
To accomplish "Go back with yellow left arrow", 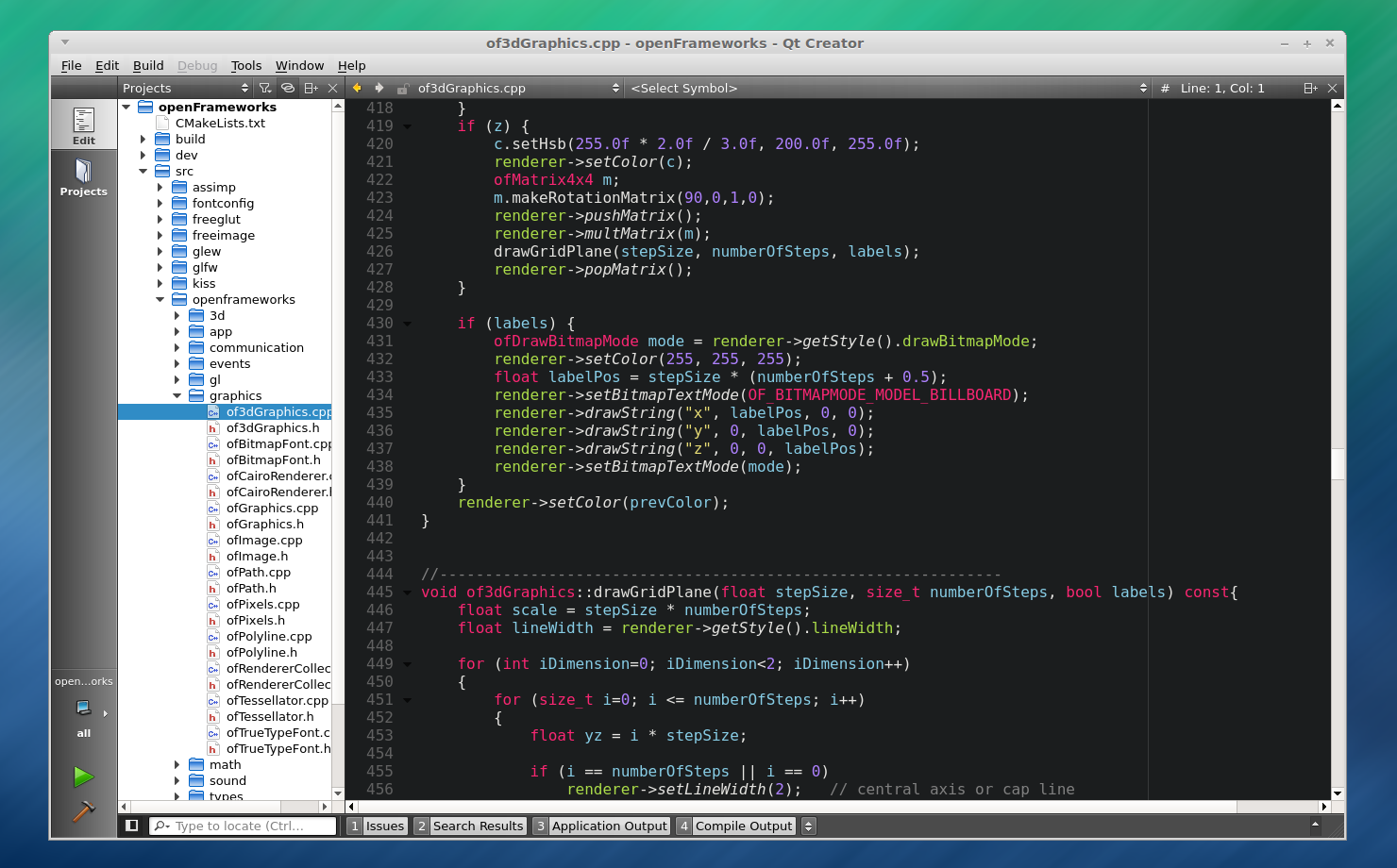I will [357, 88].
